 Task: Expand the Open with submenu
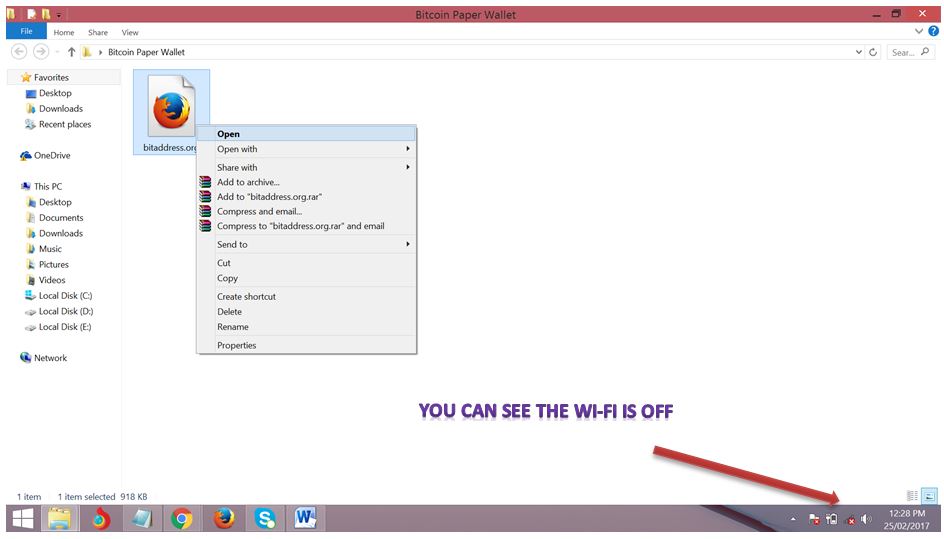point(408,149)
